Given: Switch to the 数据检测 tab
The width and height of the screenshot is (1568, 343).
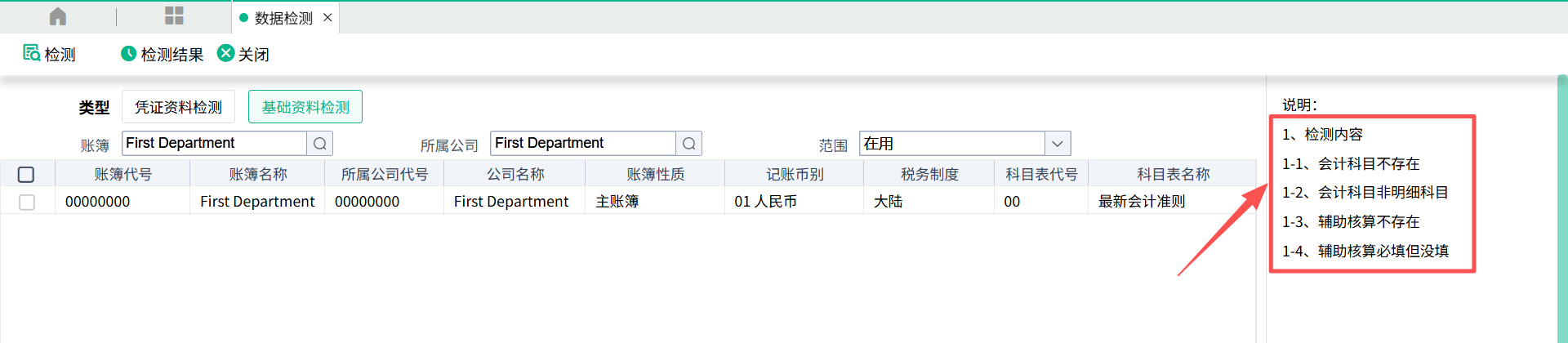Looking at the screenshot, I should coord(283,18).
